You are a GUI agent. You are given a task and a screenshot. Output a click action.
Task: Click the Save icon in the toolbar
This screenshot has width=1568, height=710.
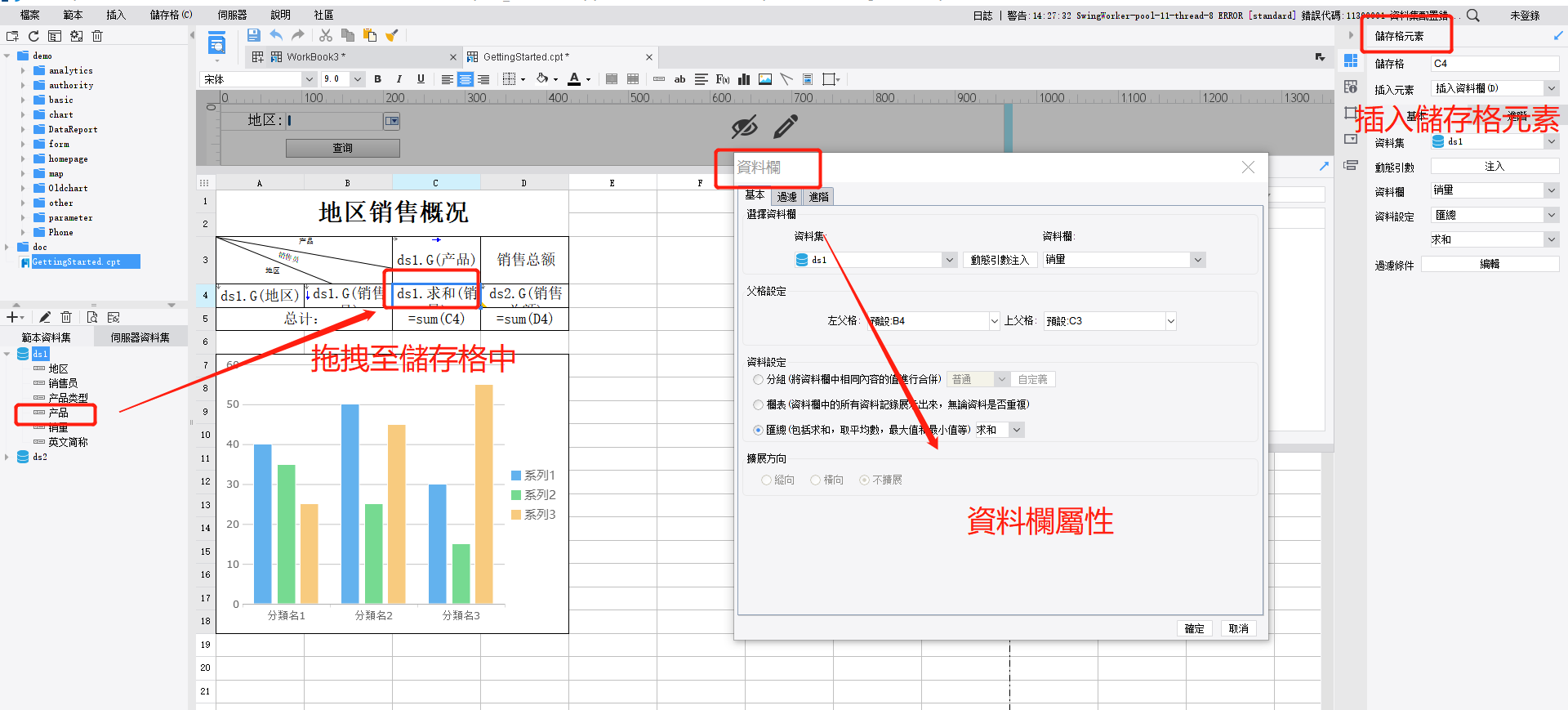pos(253,35)
